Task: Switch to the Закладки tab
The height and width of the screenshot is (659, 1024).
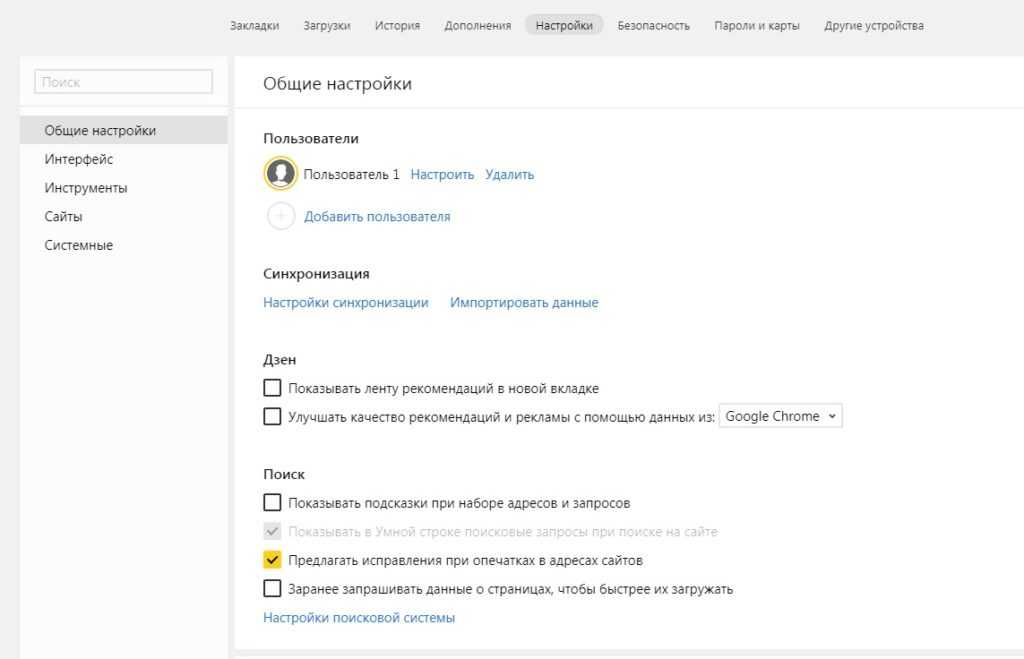Action: click(254, 26)
